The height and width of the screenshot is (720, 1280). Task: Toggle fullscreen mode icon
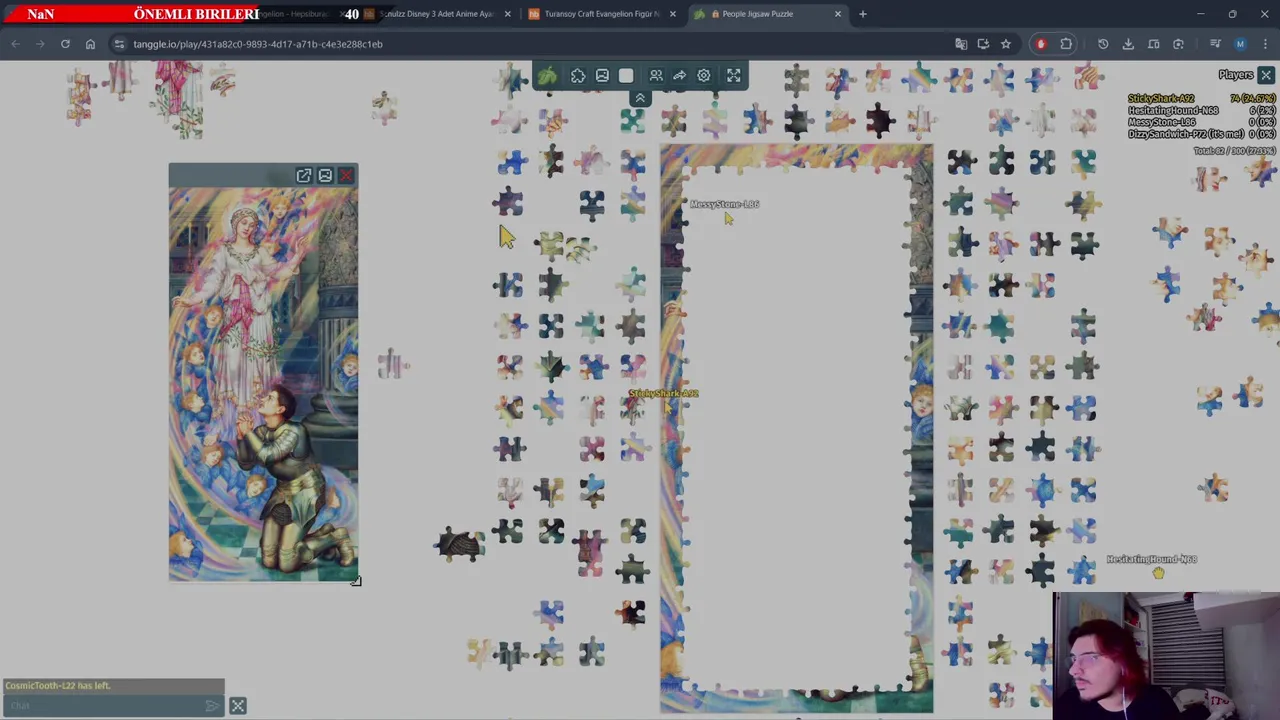coord(734,76)
